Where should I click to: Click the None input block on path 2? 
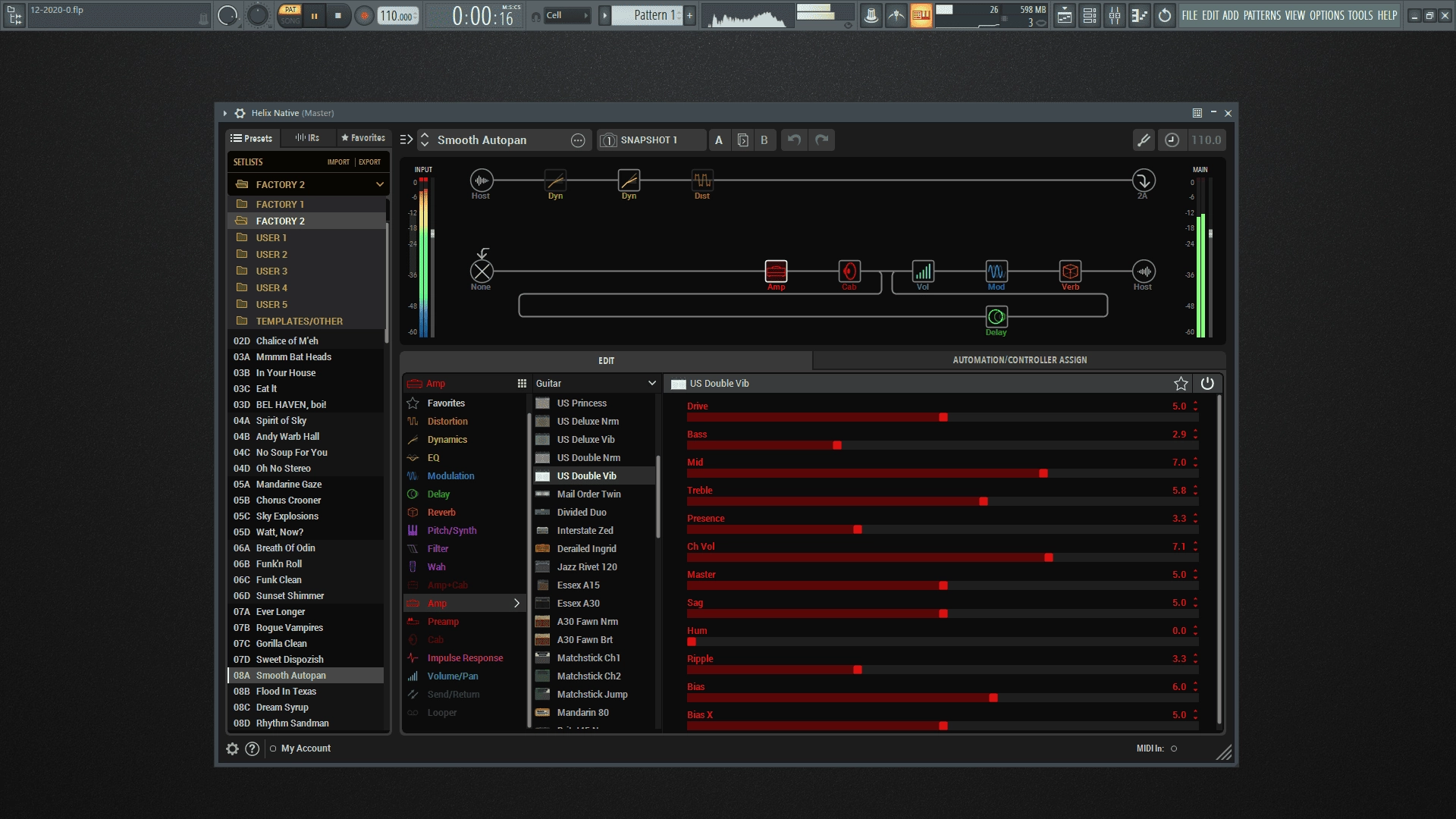pyautogui.click(x=482, y=271)
